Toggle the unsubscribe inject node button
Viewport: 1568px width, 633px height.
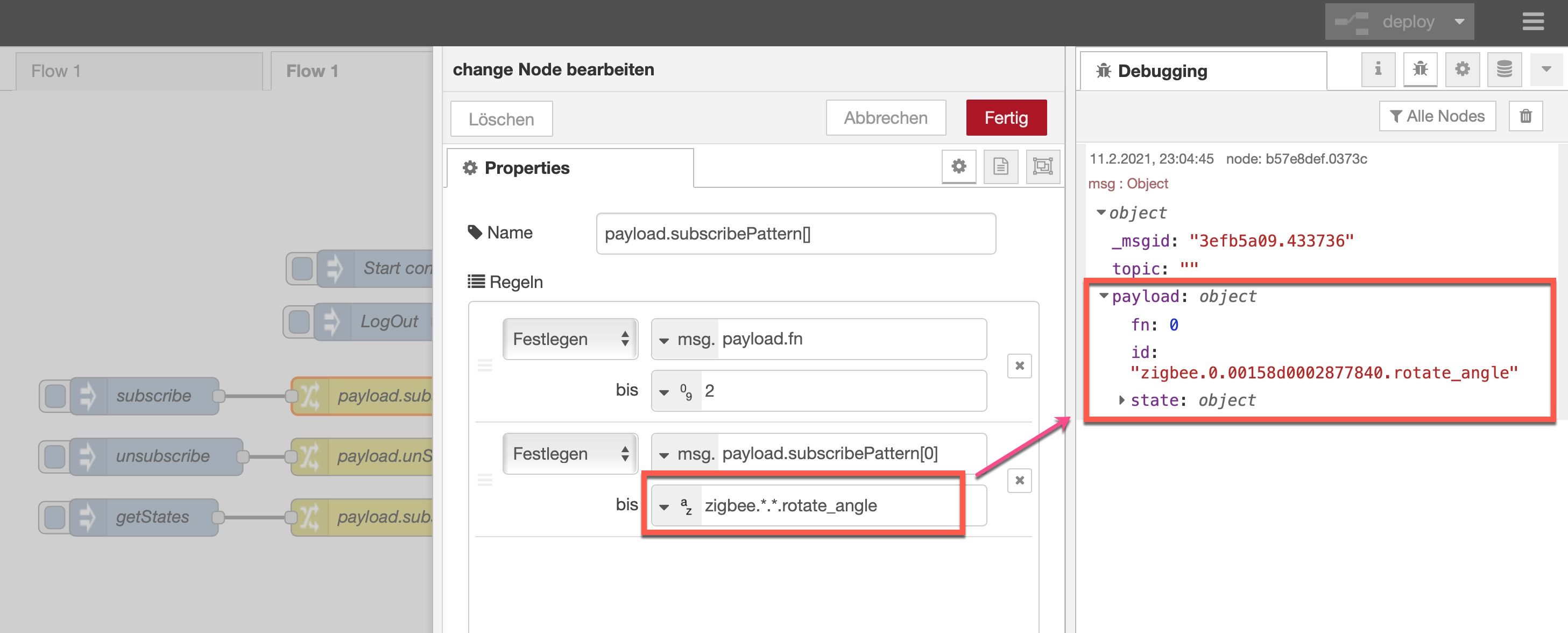click(55, 456)
